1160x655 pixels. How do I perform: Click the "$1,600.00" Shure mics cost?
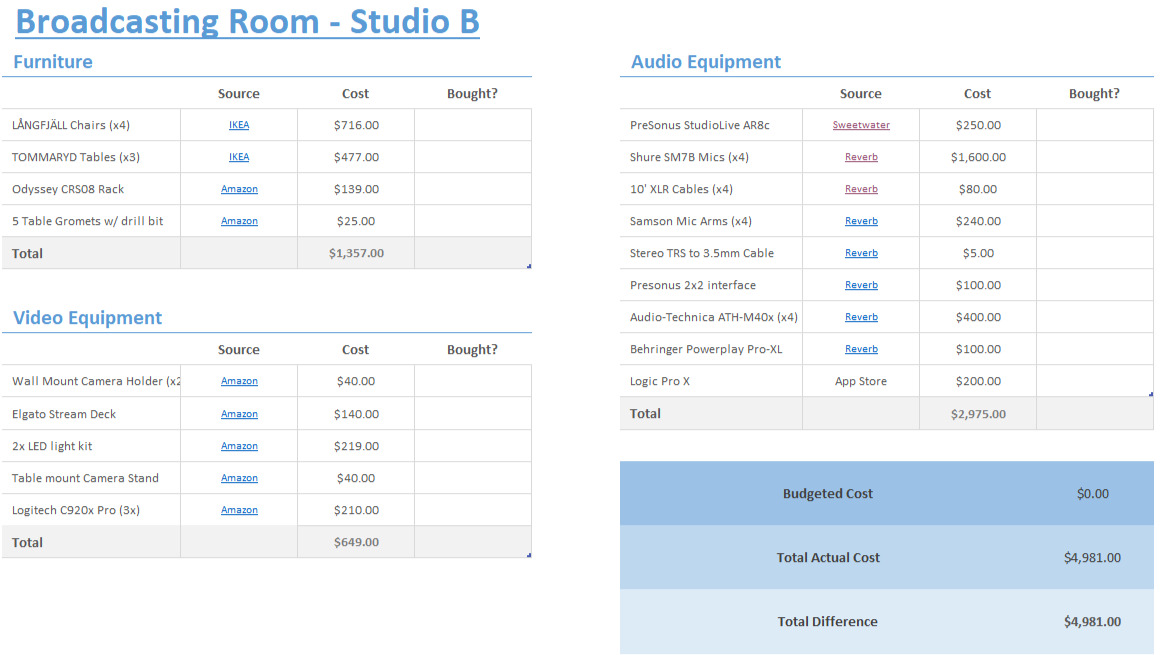(978, 157)
